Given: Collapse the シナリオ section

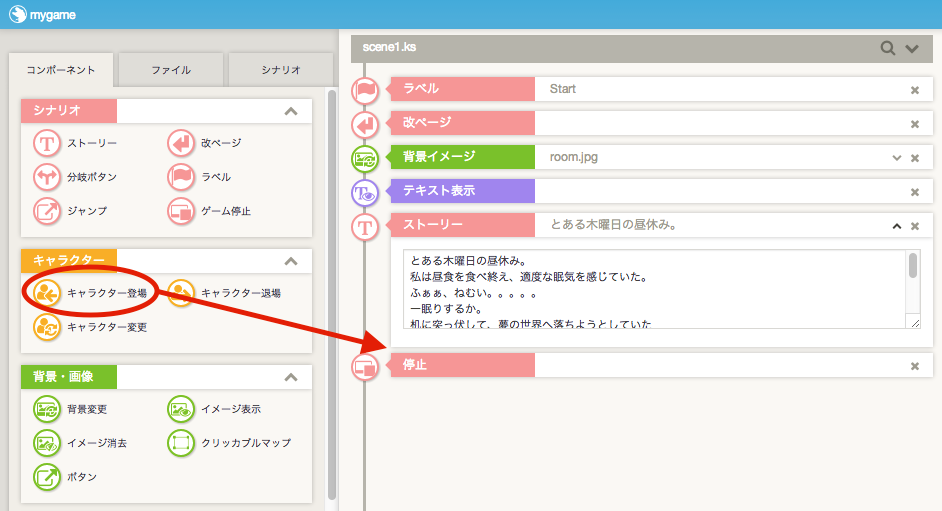Looking at the screenshot, I should [291, 111].
